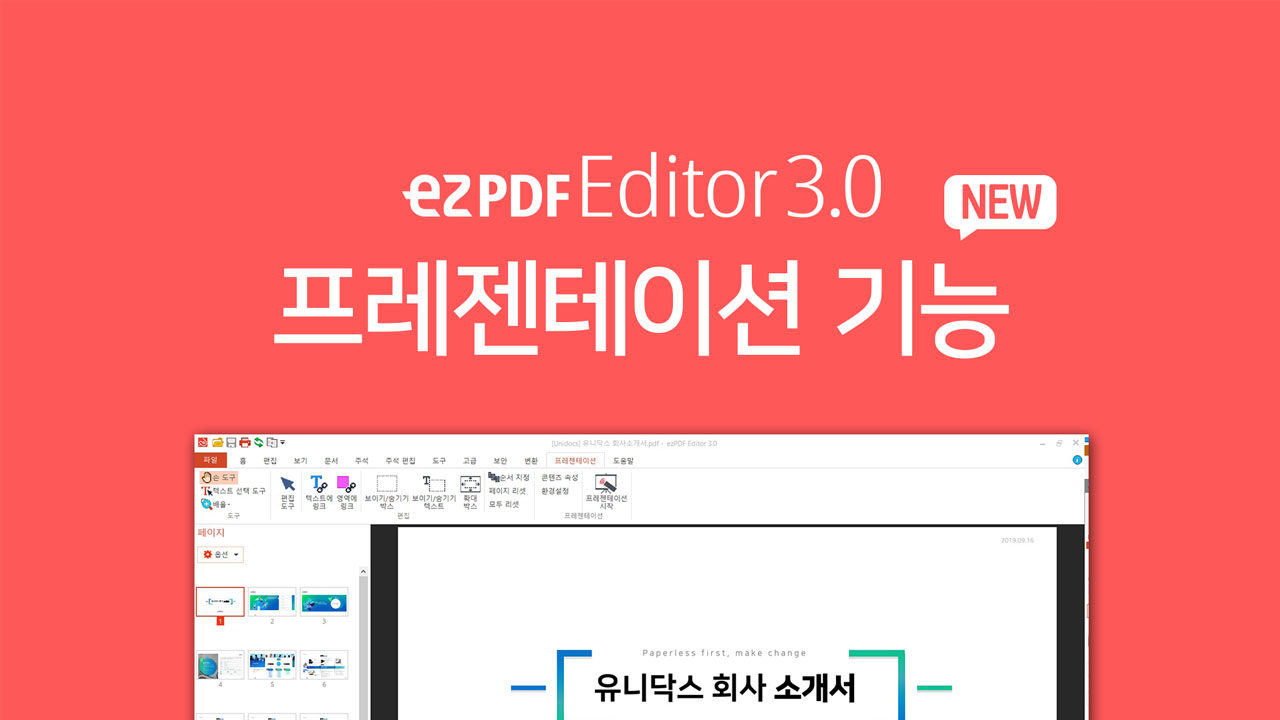This screenshot has height=720, width=1280.
Task: Select page 1 thumbnail
Action: 220,601
